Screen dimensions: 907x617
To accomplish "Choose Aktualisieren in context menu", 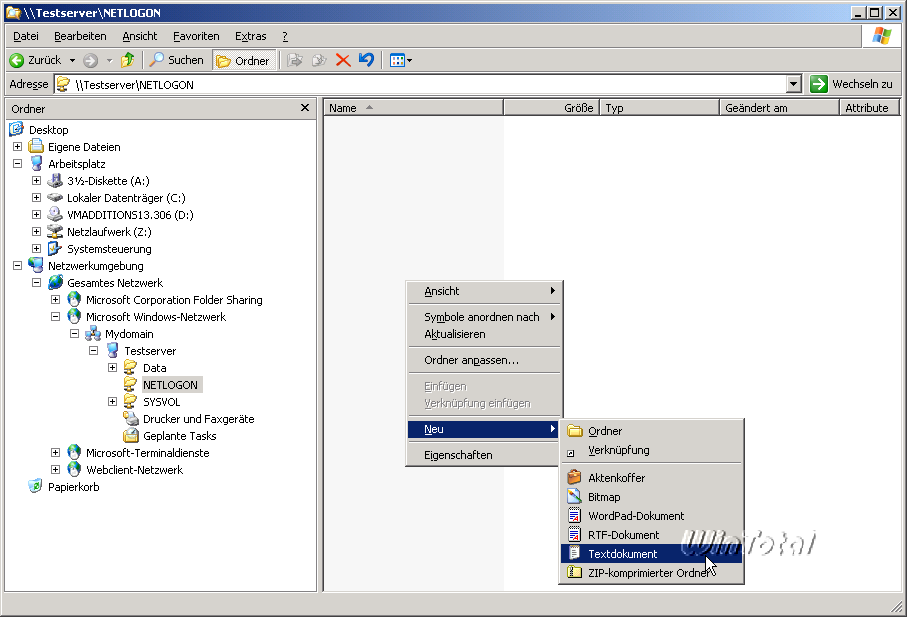I will pyautogui.click(x=484, y=334).
